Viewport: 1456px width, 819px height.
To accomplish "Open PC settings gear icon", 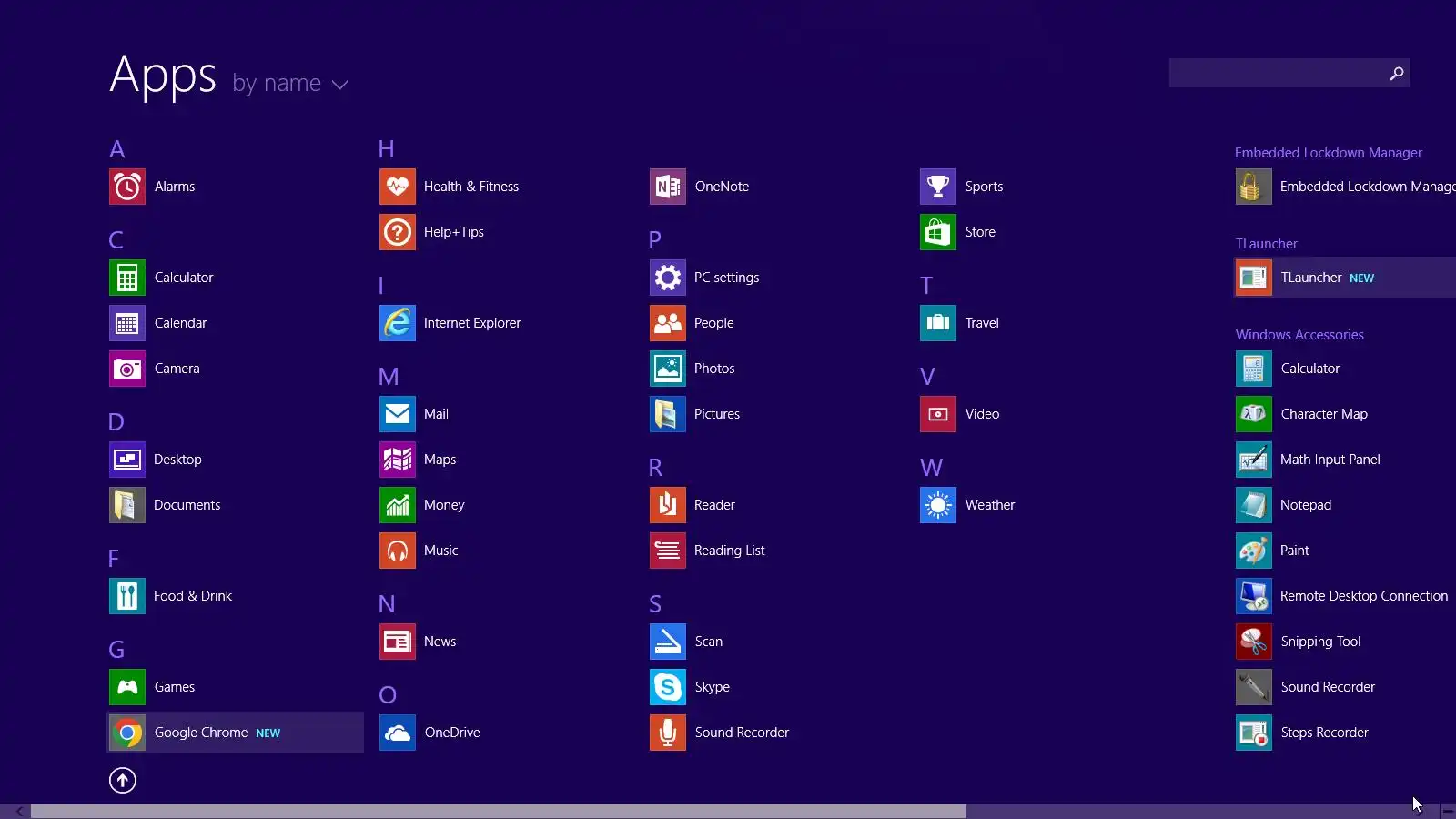I will [x=668, y=278].
